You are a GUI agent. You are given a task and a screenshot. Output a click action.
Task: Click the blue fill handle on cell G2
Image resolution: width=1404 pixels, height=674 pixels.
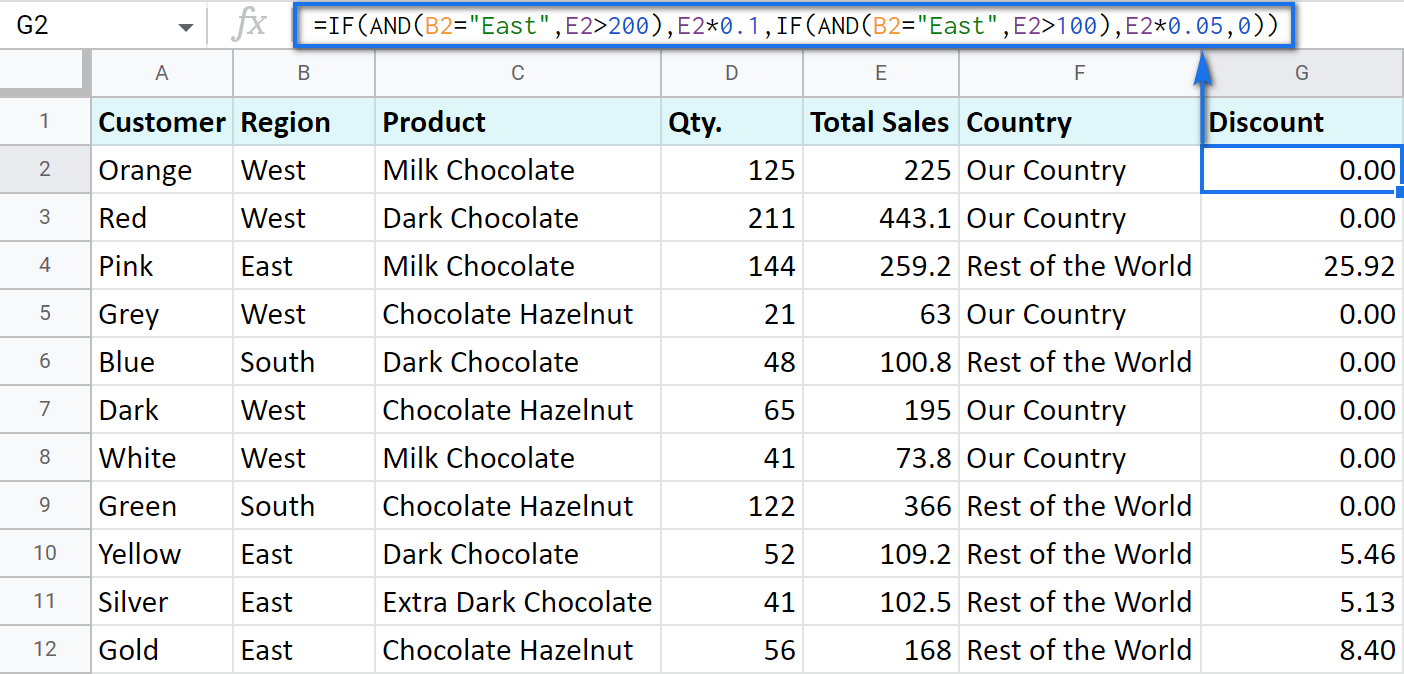coord(1401,193)
